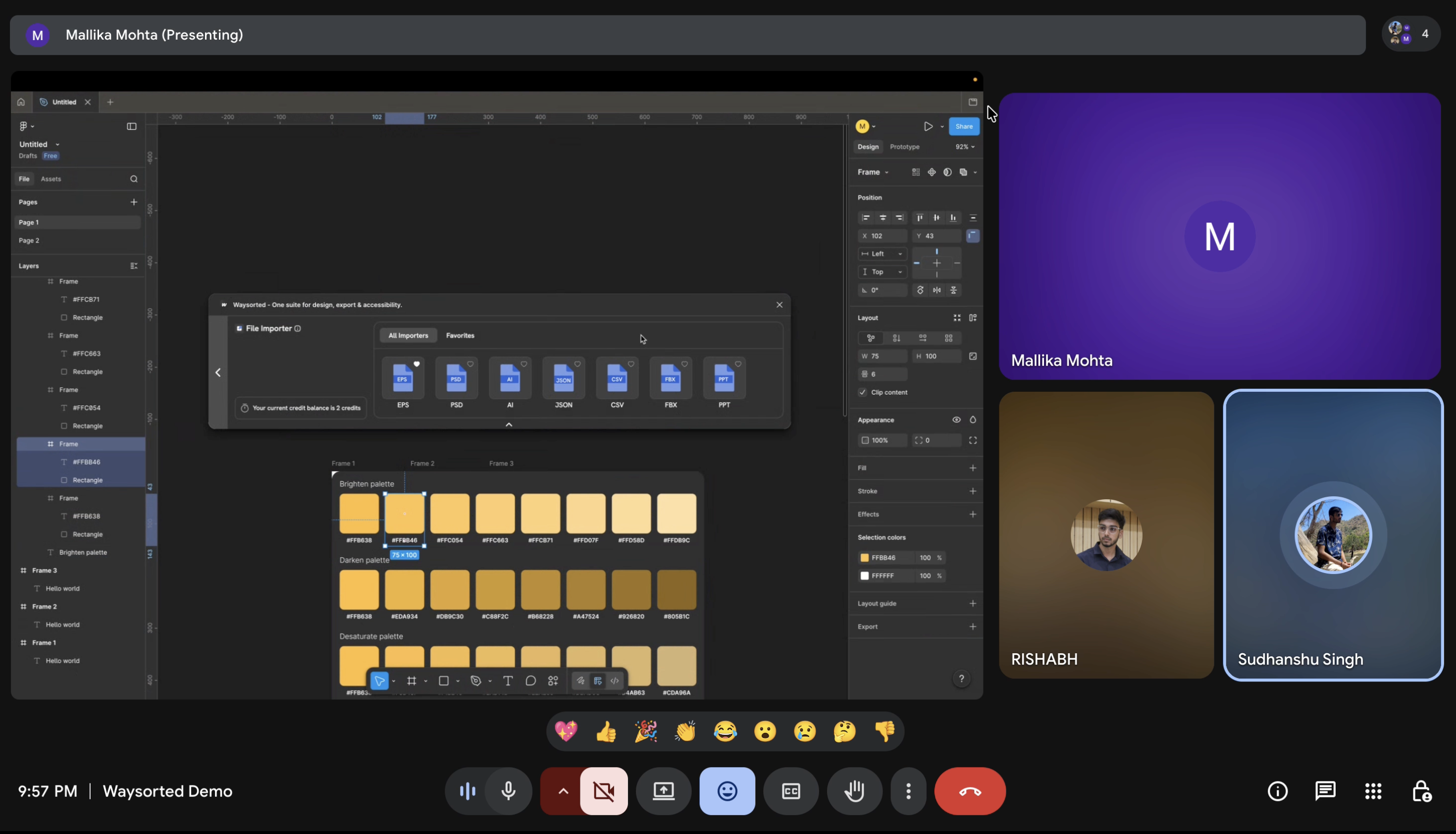Turn on the camera

pyautogui.click(x=604, y=791)
